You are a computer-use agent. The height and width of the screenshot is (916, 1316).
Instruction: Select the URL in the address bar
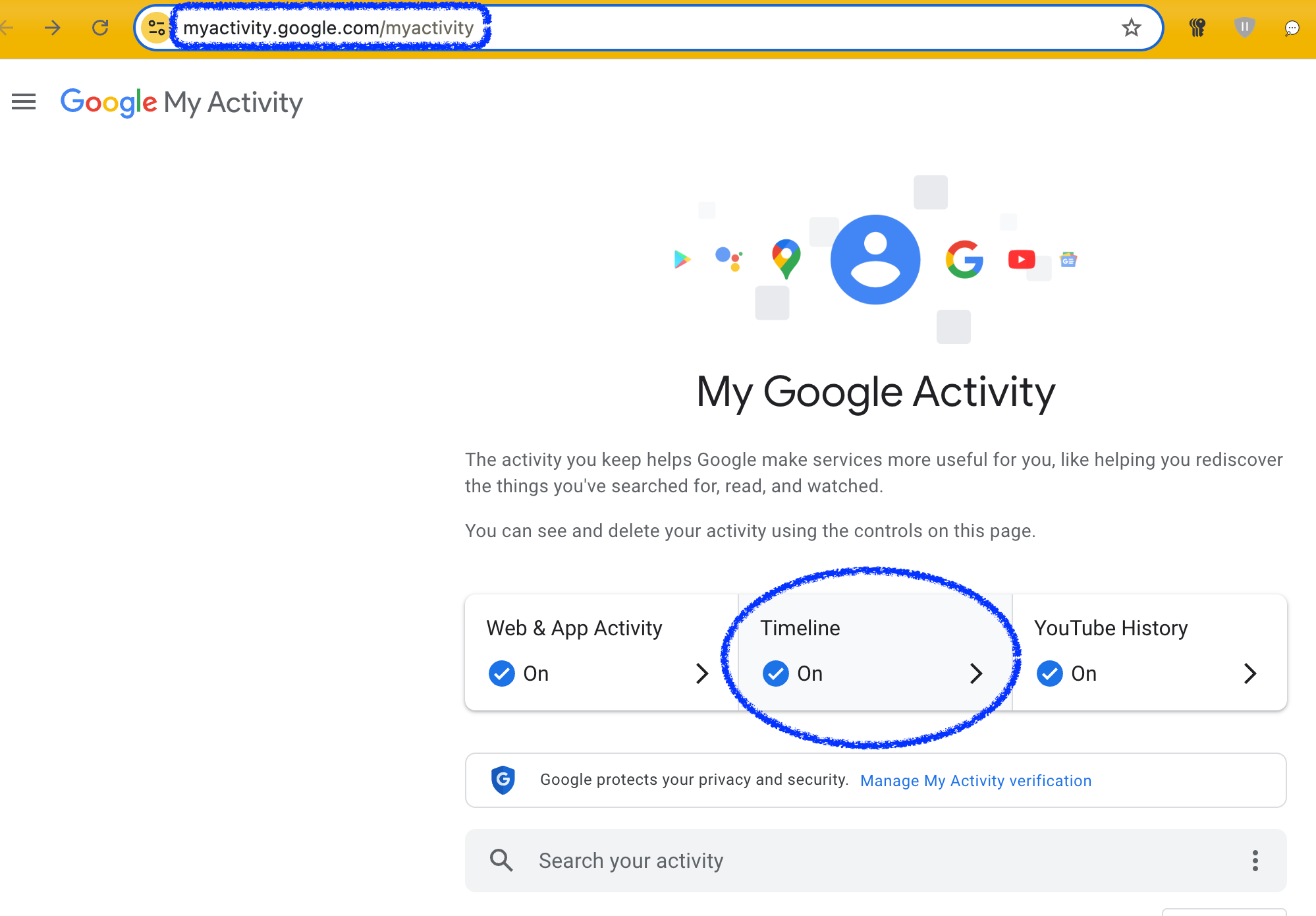click(x=328, y=28)
